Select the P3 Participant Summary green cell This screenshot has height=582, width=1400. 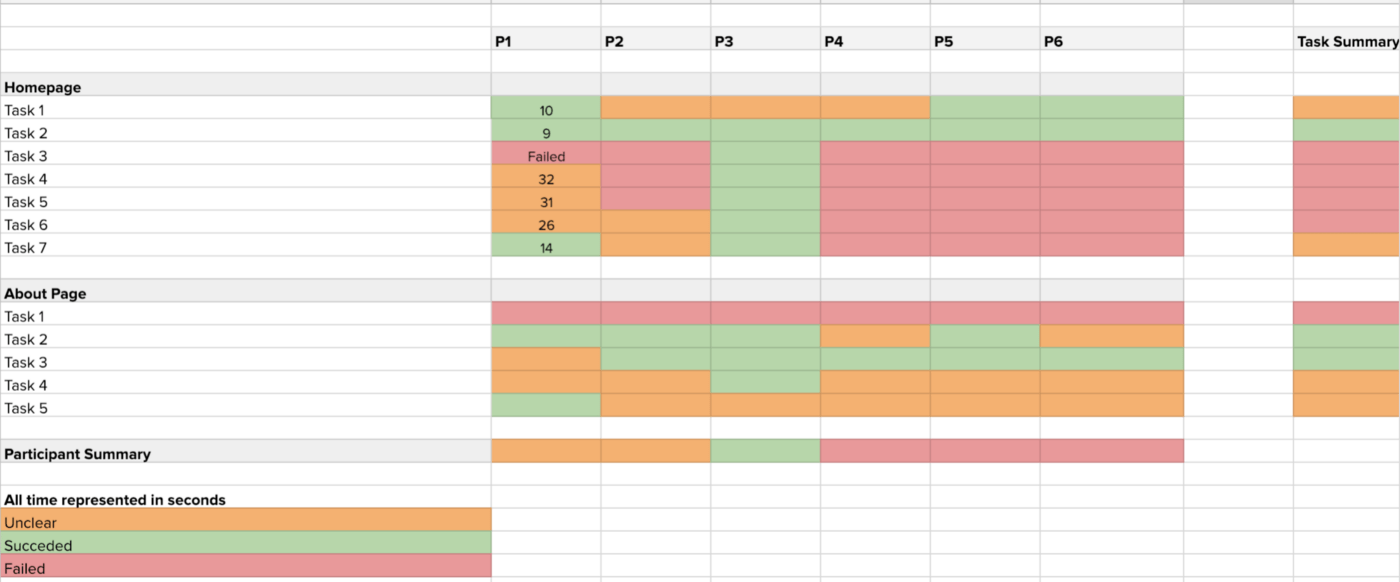[766, 451]
